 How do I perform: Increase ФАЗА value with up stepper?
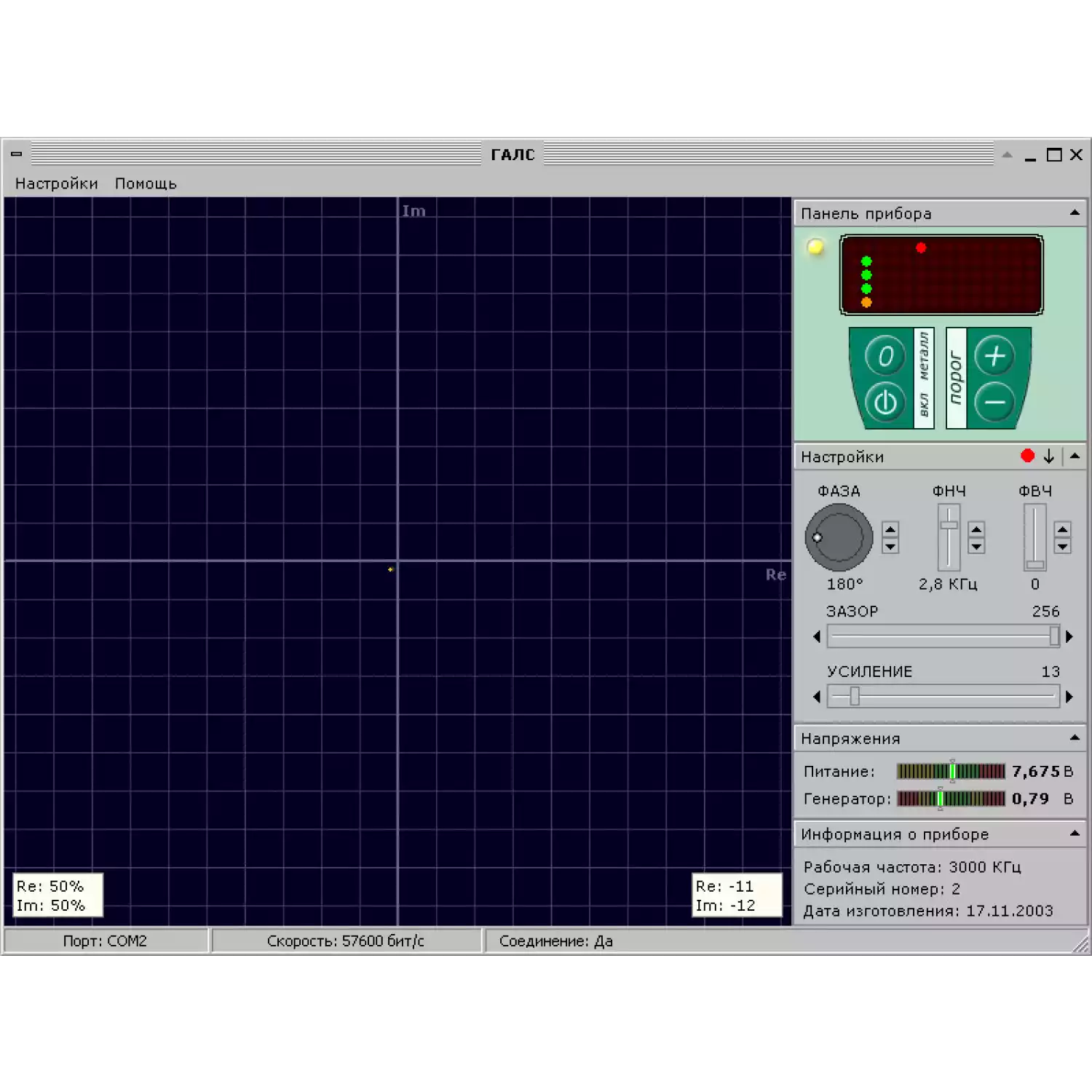[x=890, y=529]
